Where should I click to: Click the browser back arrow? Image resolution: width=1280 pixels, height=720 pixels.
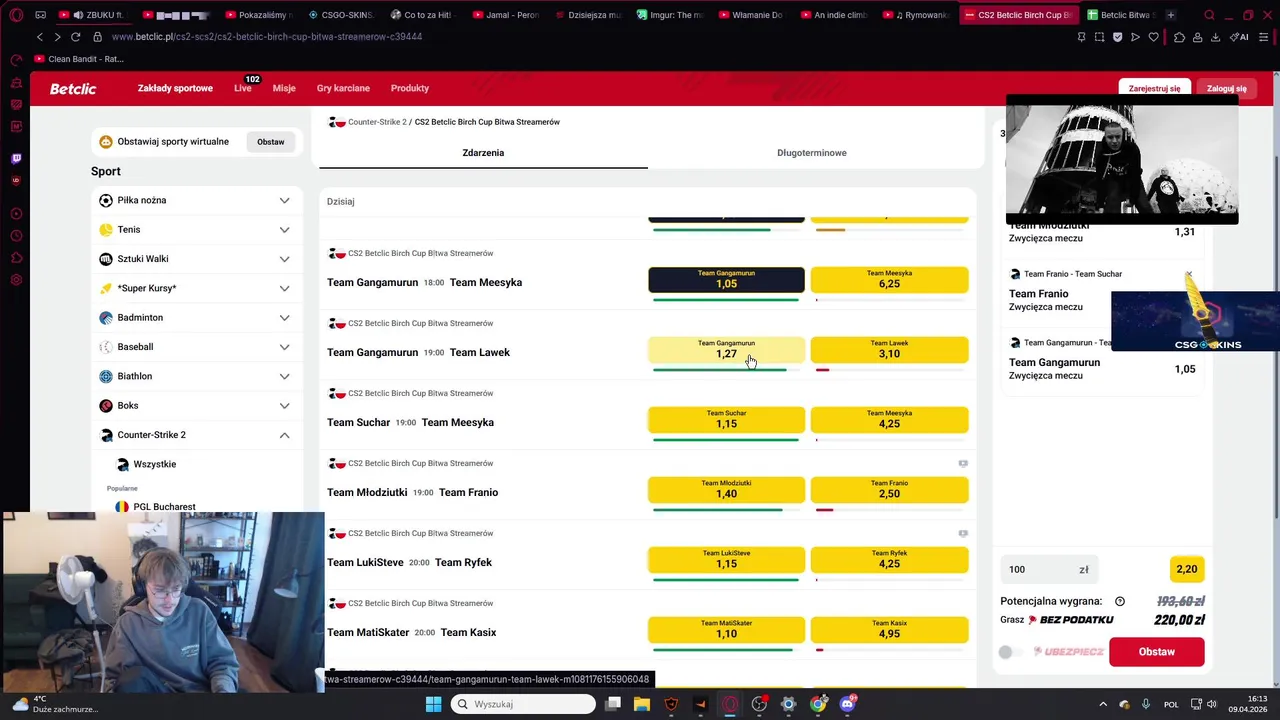40,37
